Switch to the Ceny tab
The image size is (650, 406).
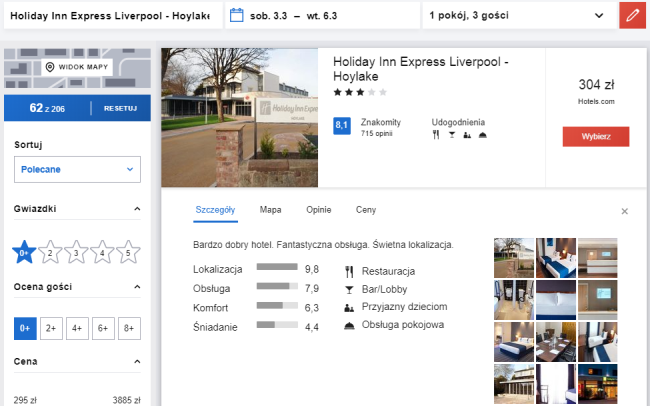(x=366, y=210)
